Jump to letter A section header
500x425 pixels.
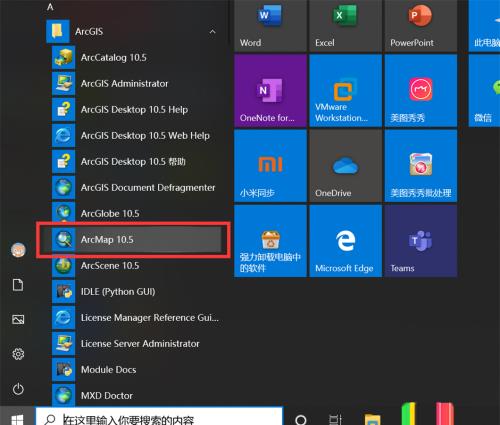(50, 7)
